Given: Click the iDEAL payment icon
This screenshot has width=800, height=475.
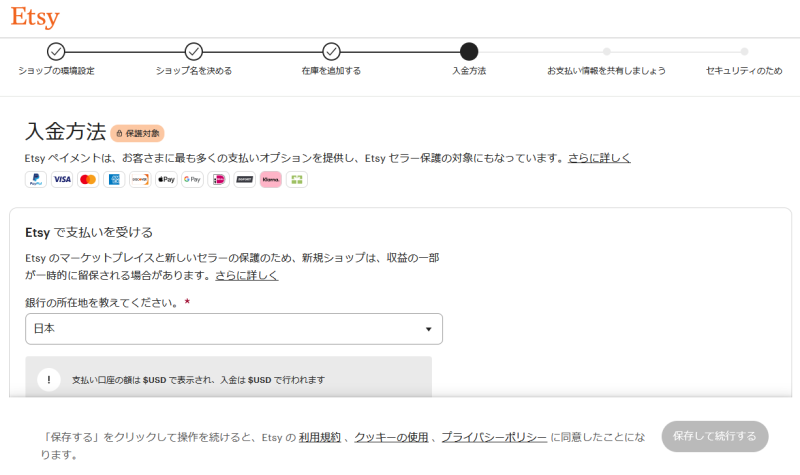Looking at the screenshot, I should [x=218, y=180].
